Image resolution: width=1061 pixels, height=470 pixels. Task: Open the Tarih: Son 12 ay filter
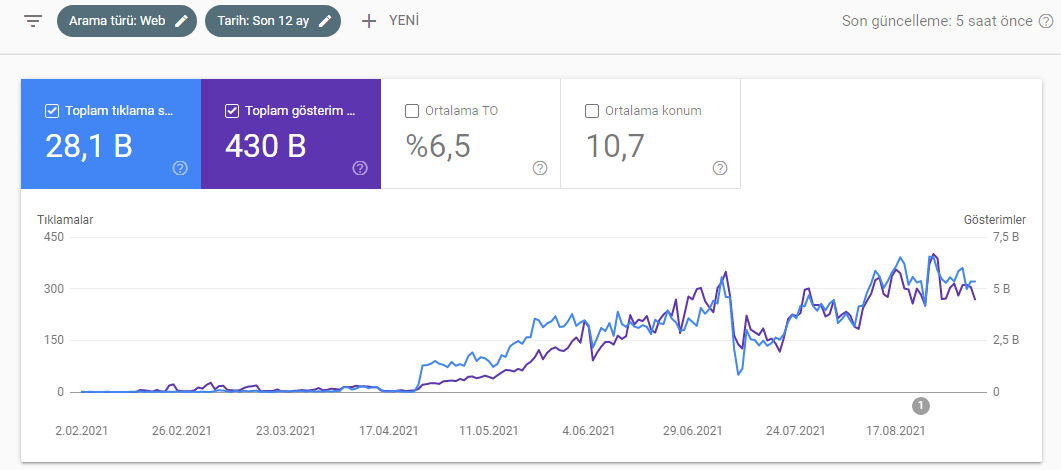263,21
